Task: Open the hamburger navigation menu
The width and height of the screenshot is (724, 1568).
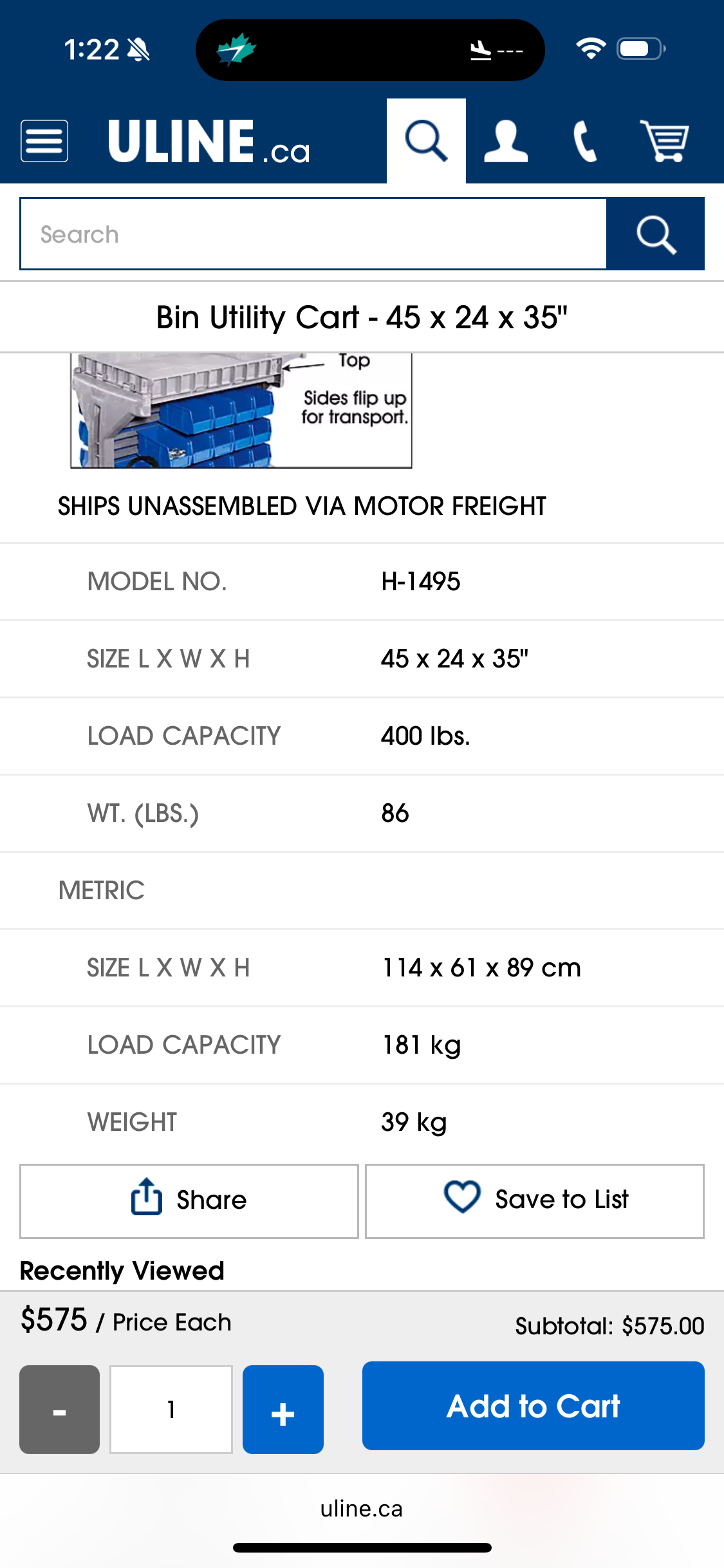Action: [x=44, y=140]
